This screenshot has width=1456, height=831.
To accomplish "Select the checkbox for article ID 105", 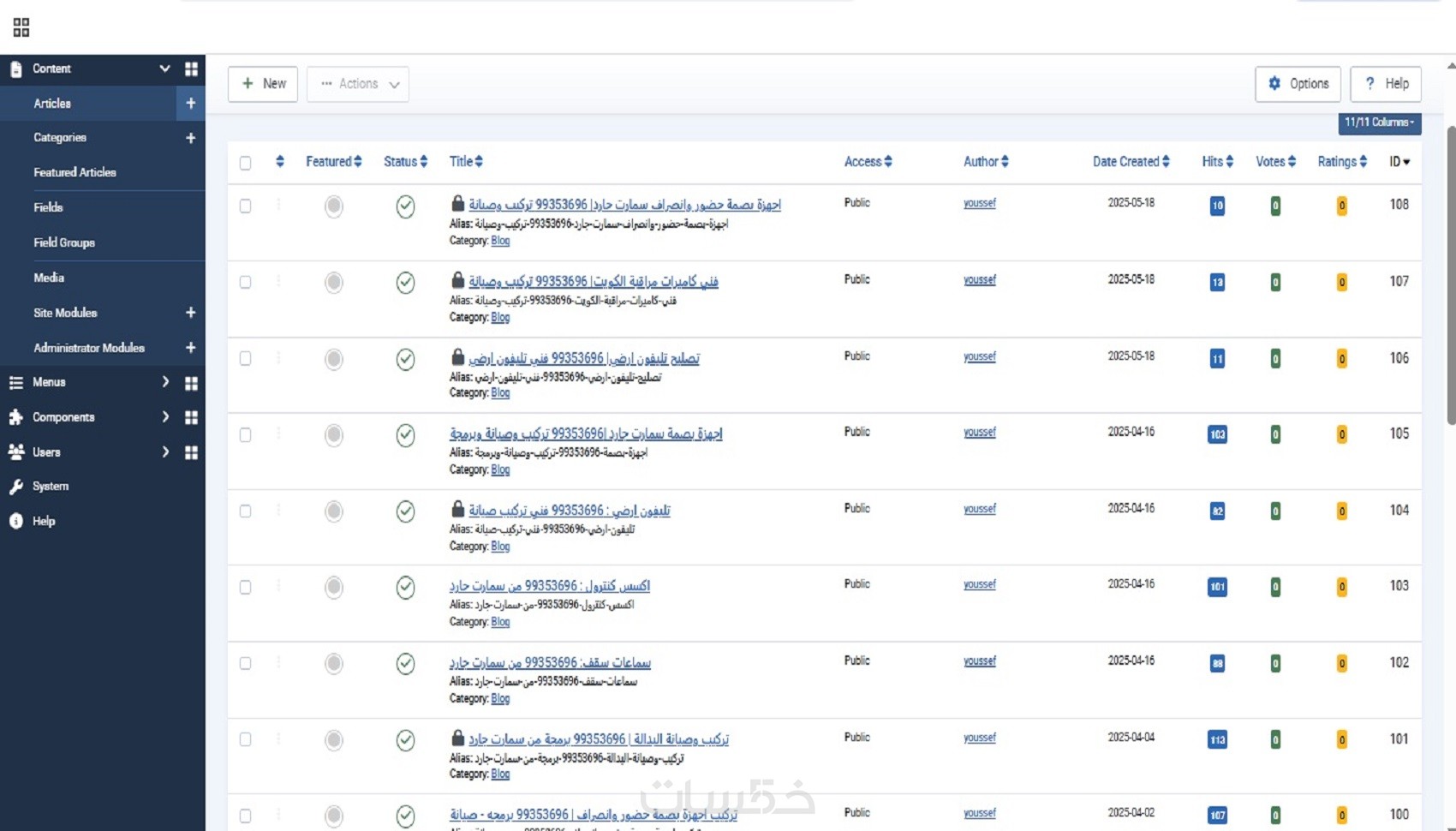I will pos(246,435).
